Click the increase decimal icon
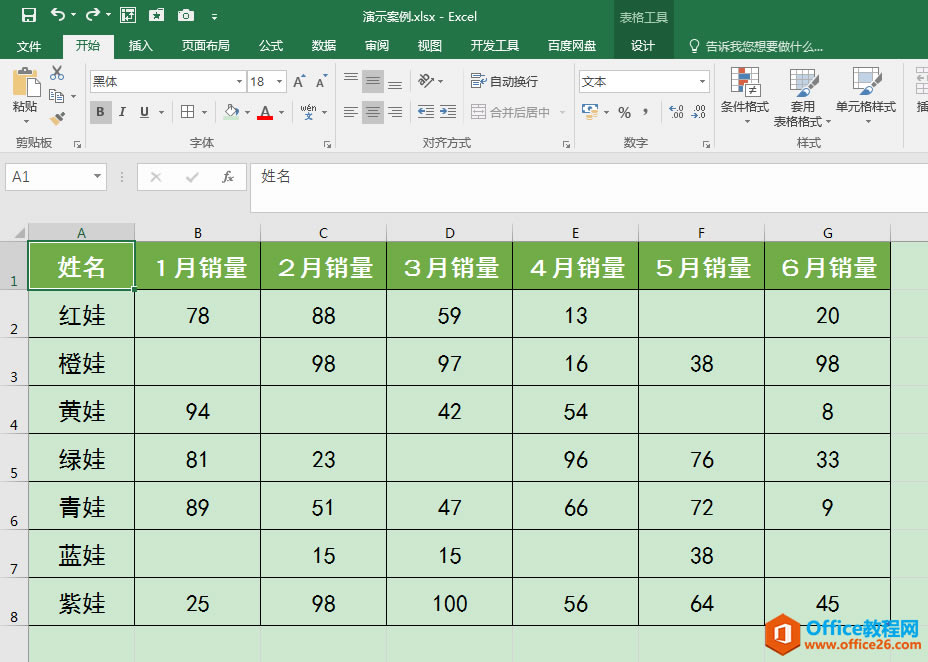The height and width of the screenshot is (662, 928). click(x=676, y=112)
